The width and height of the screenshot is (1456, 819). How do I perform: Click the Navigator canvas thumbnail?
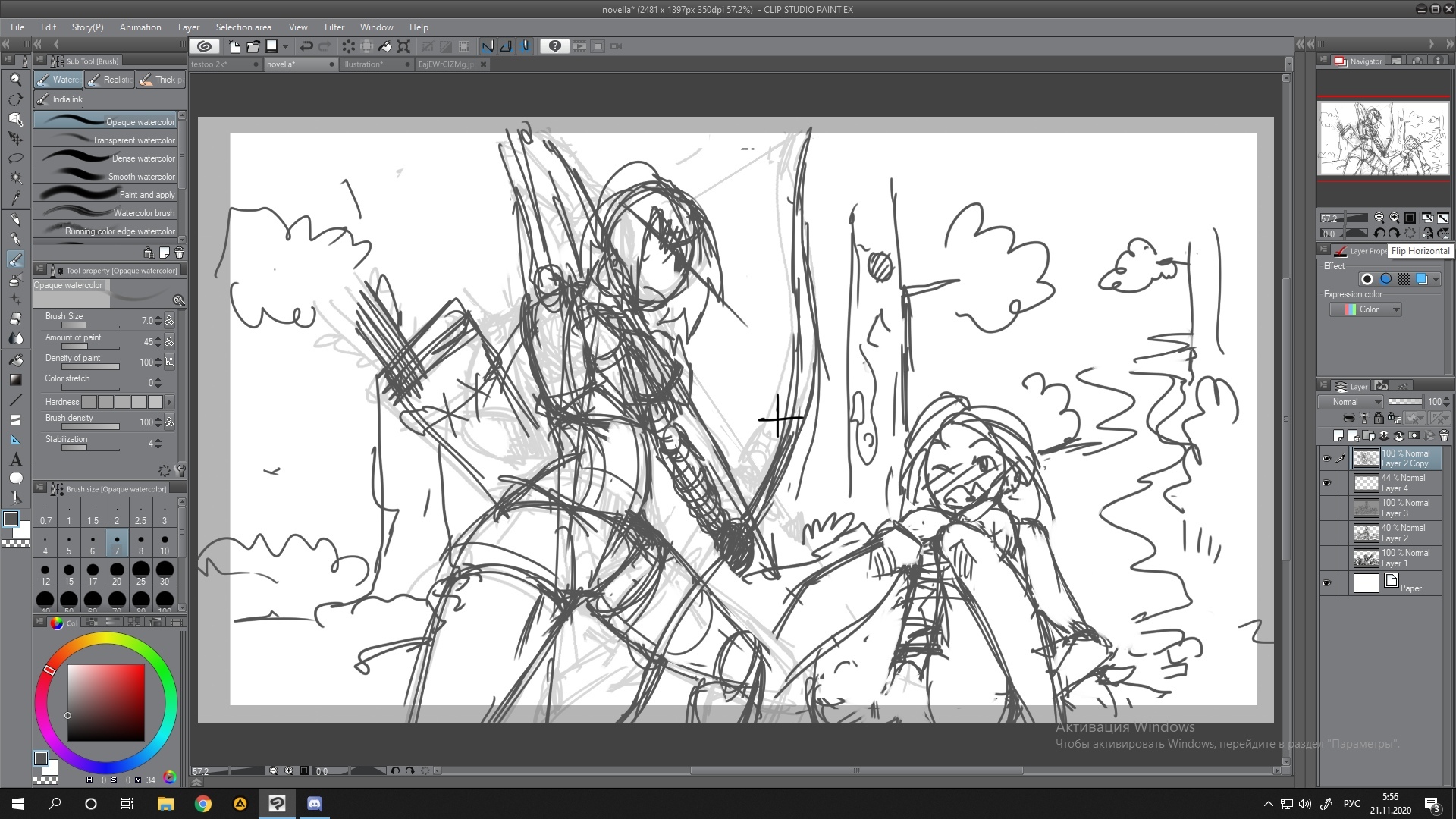pyautogui.click(x=1383, y=140)
